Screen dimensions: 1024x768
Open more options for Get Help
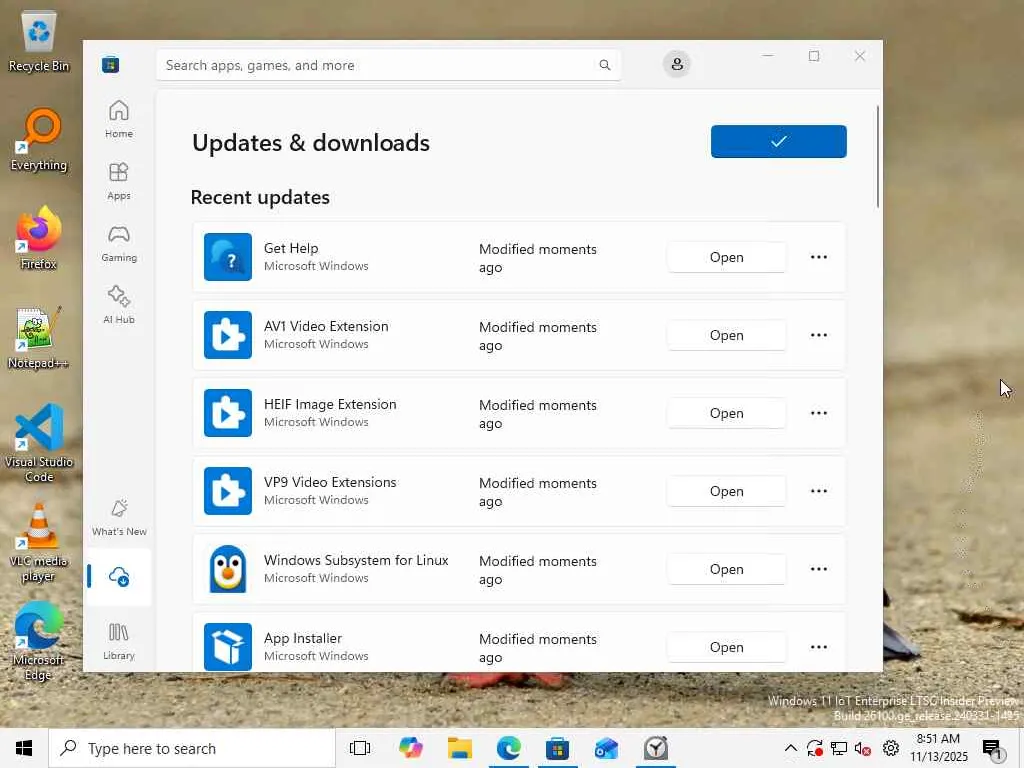tap(818, 257)
